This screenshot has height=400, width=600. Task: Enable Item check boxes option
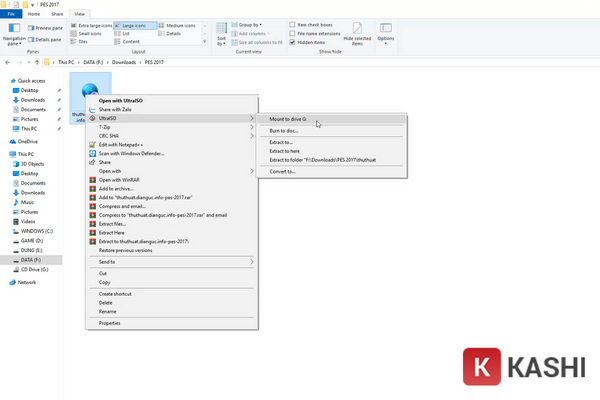click(292, 23)
